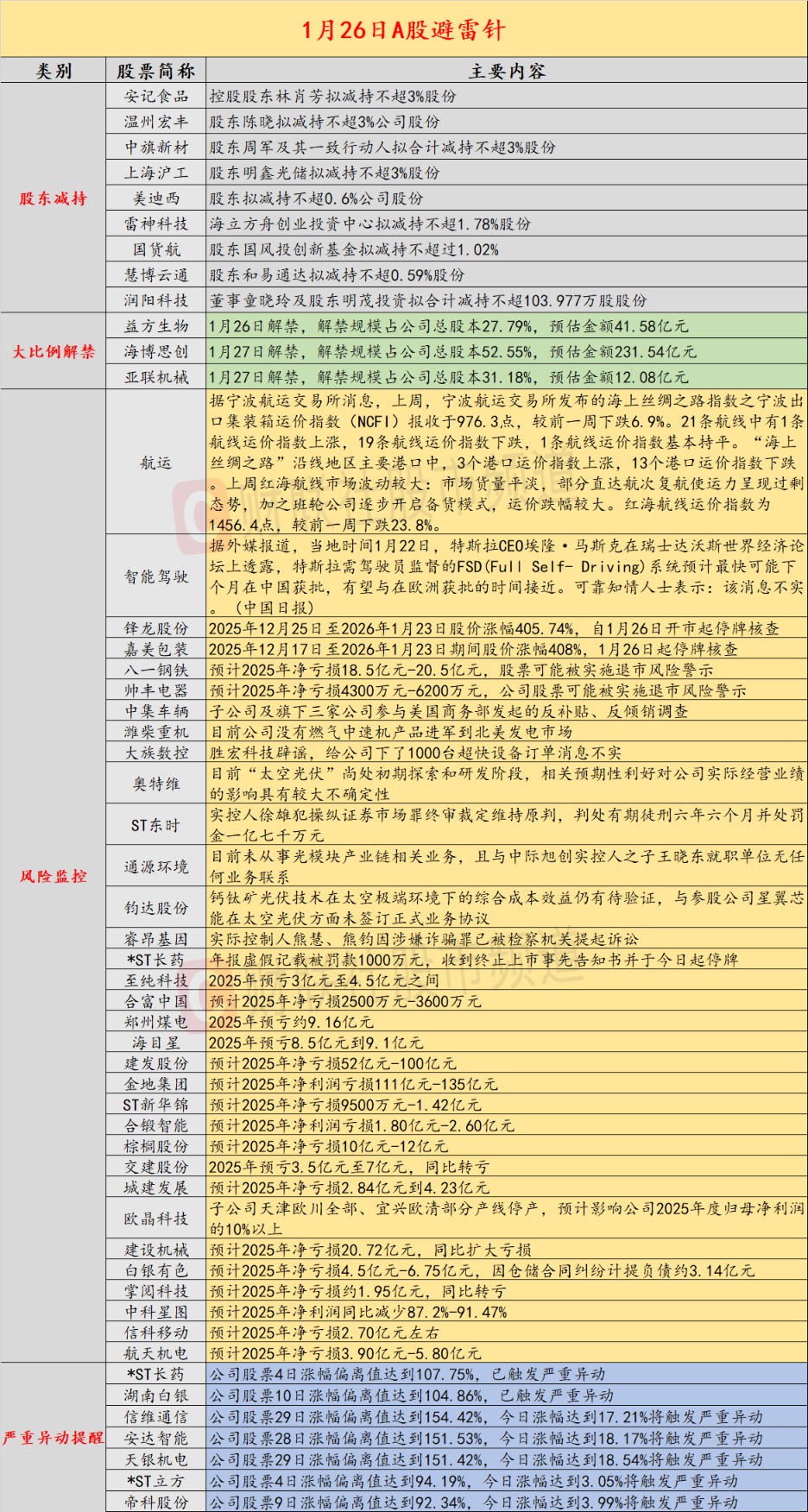The image size is (808, 1512).
Task: Select the 上海沪工 stock name cell
Action: pos(155,173)
